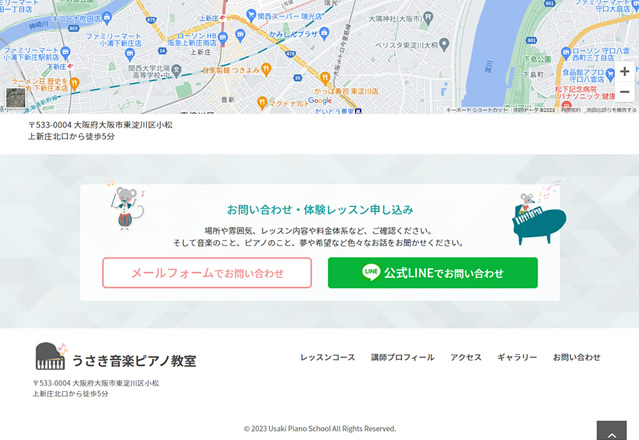The width and height of the screenshot is (639, 440).
Task: Click the ファミリーマート 小浦下新庄駅前店 pin
Action: pos(65,53)
